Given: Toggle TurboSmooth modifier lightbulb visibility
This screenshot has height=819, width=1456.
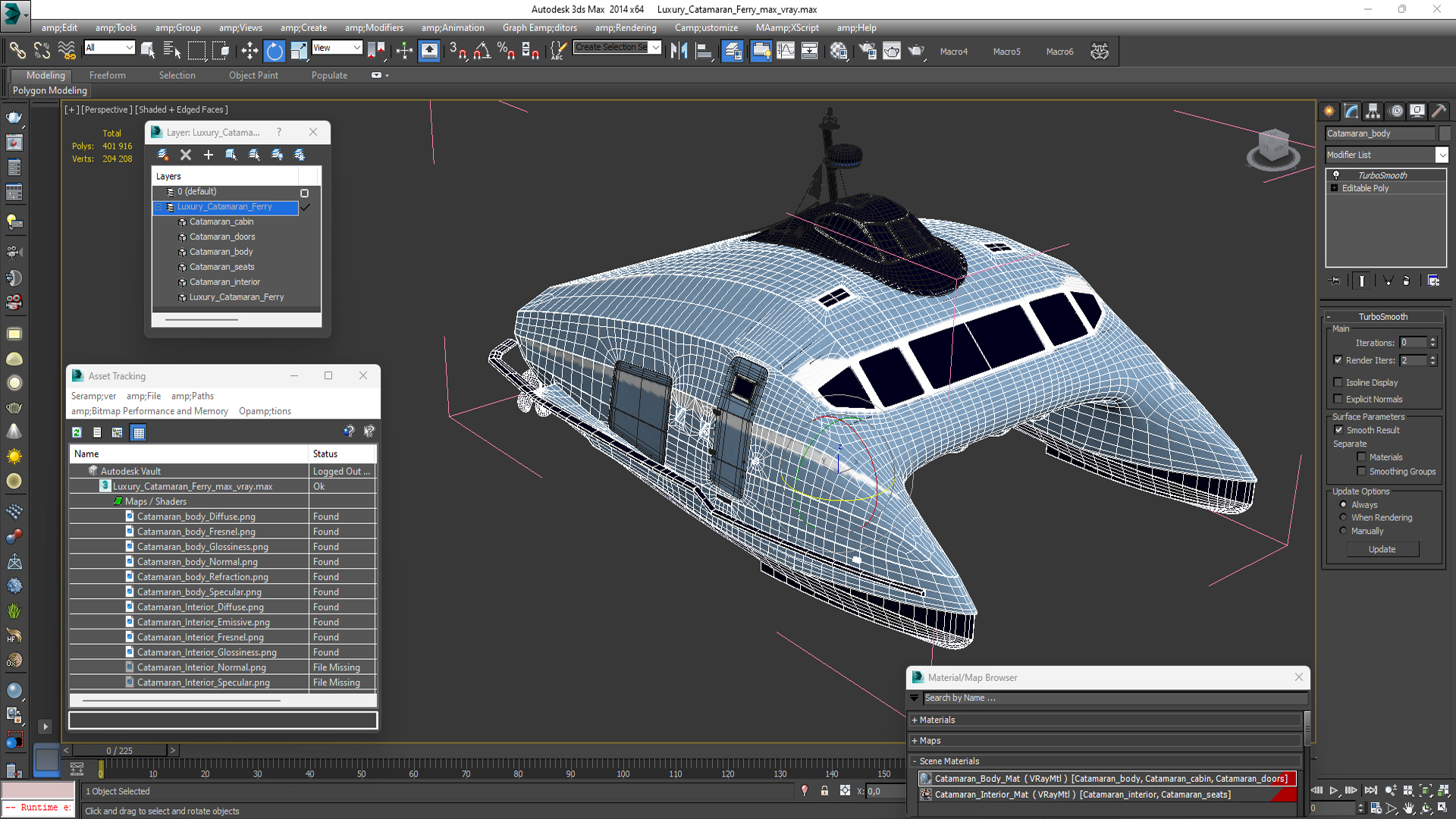Looking at the screenshot, I should click(1336, 175).
